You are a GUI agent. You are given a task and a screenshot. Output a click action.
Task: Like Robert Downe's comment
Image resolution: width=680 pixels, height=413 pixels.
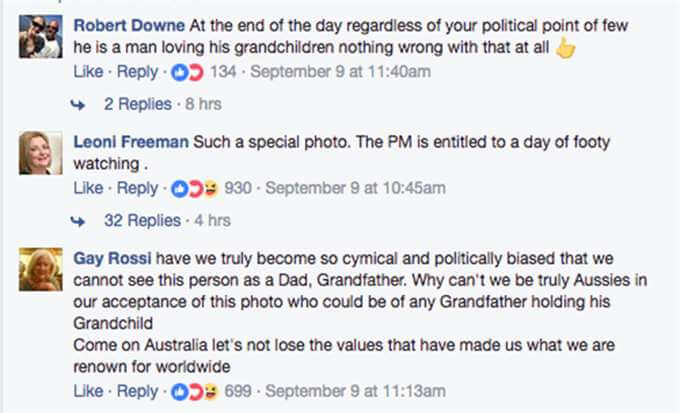pos(88,71)
